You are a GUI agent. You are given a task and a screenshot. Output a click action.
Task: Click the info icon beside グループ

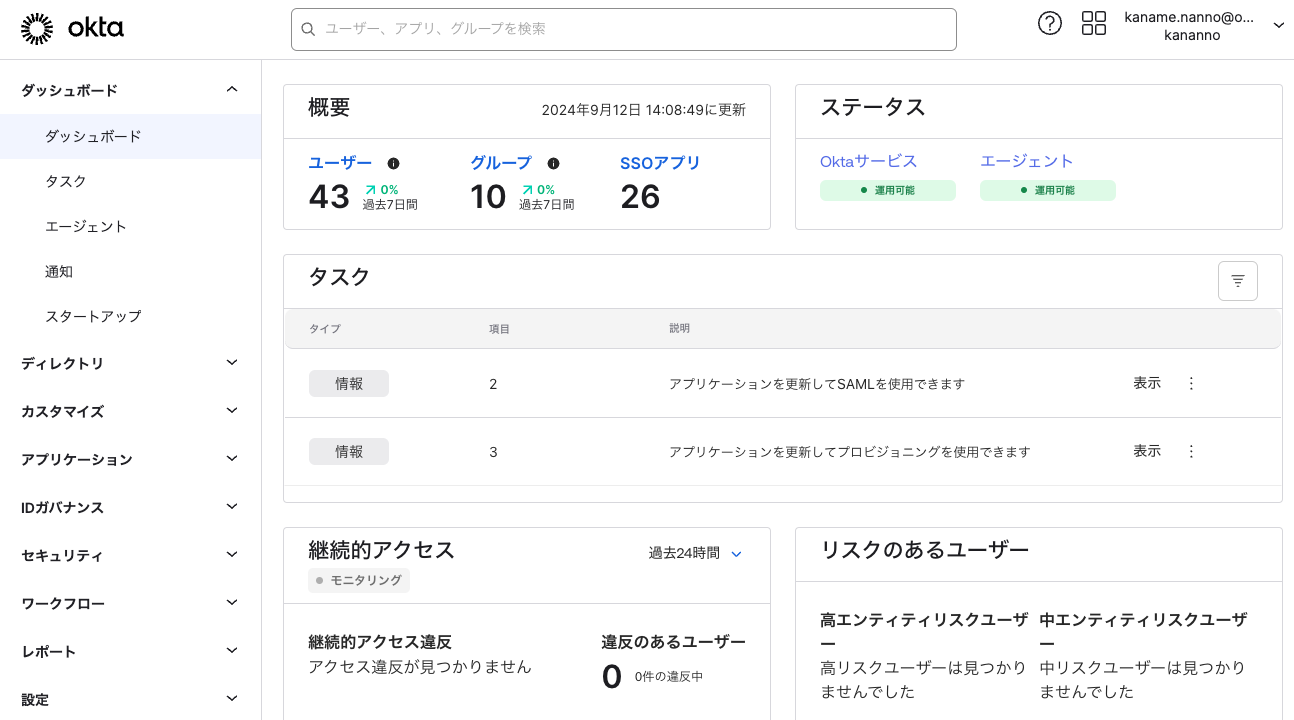click(553, 163)
